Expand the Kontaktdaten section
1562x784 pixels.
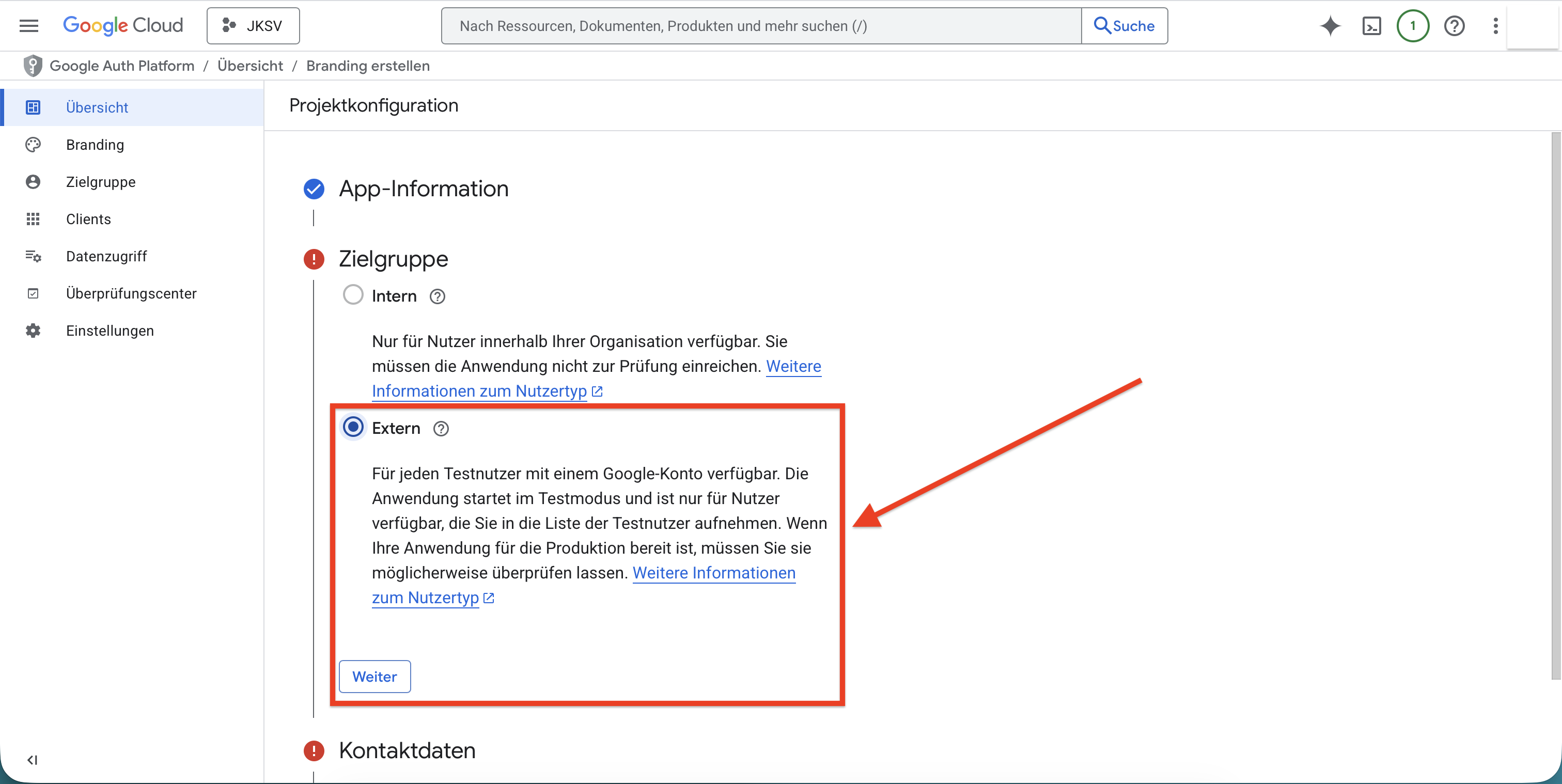pos(407,750)
